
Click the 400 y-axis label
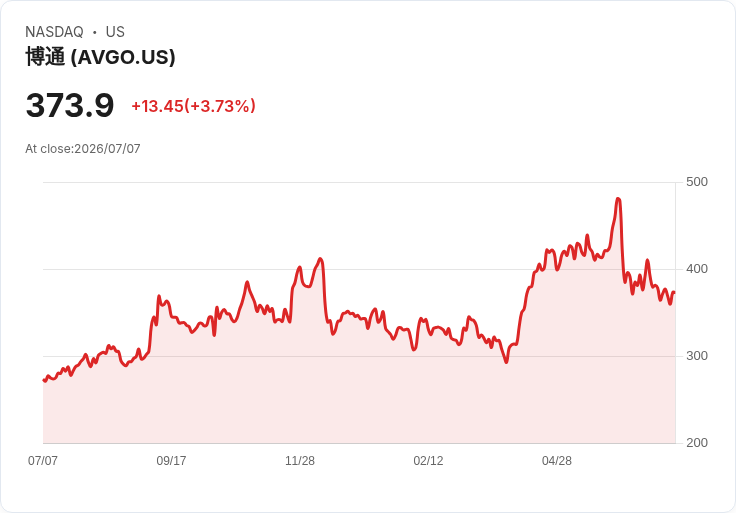point(697,269)
